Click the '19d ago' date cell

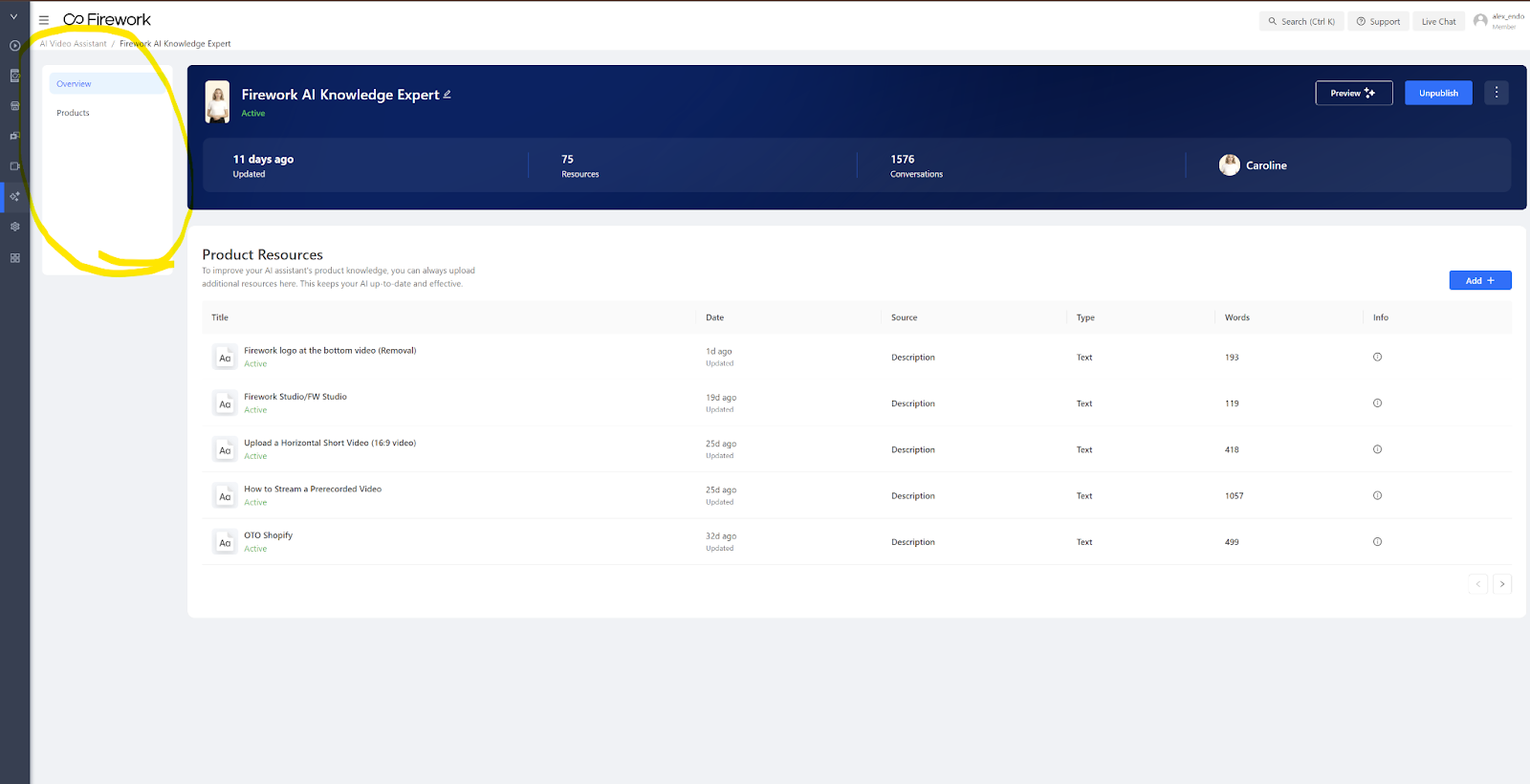pyautogui.click(x=721, y=398)
